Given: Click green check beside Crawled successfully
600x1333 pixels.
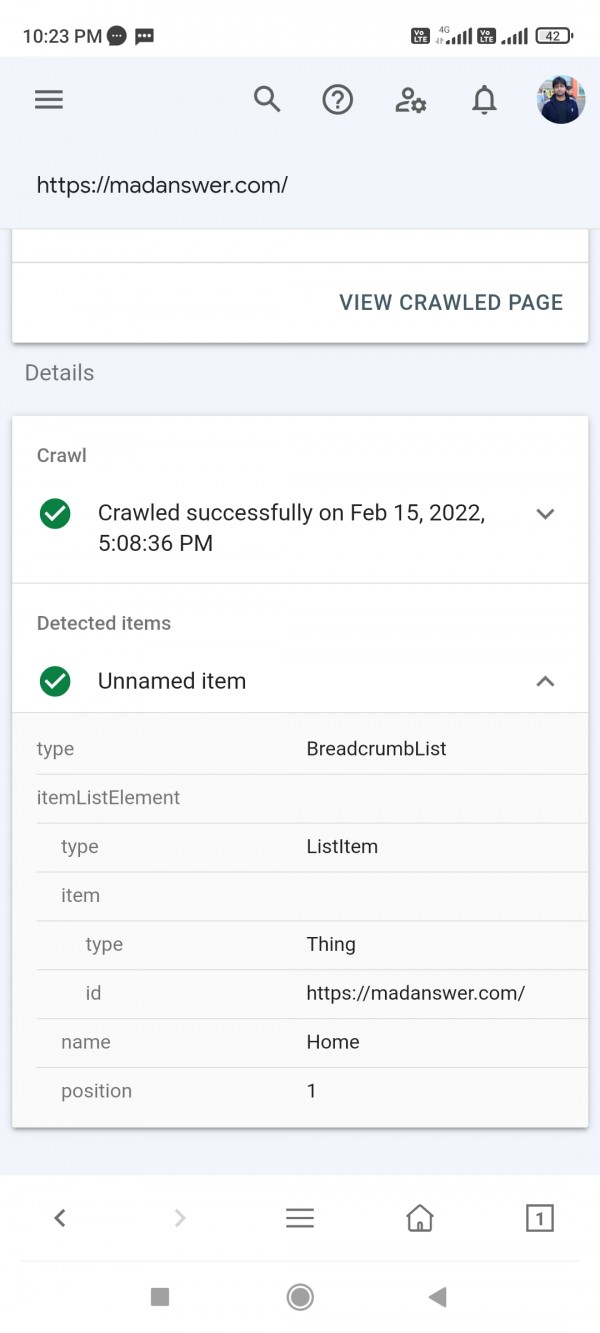Looking at the screenshot, I should pos(55,514).
